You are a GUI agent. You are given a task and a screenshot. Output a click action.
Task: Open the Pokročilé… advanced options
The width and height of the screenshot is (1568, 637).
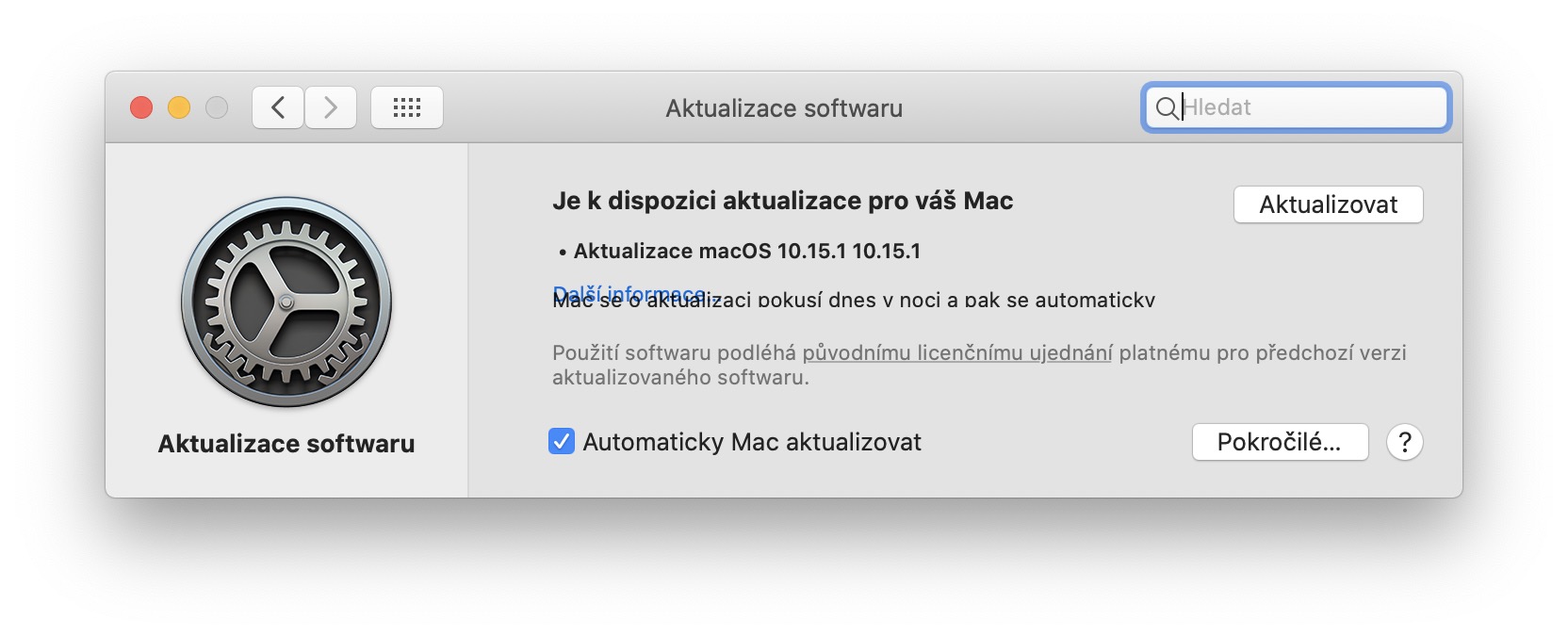tap(1280, 442)
